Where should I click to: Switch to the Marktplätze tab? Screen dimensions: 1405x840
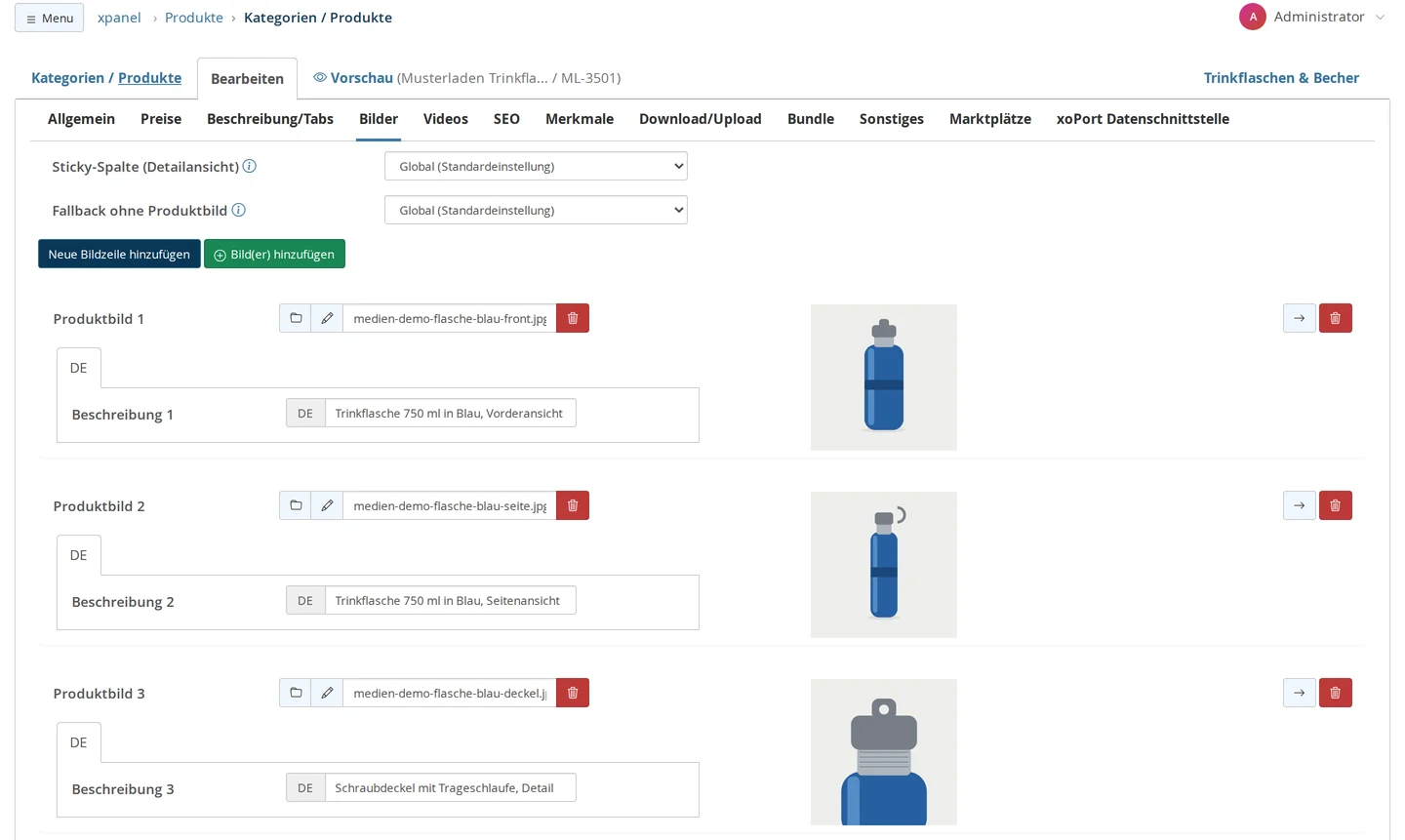[x=990, y=119]
